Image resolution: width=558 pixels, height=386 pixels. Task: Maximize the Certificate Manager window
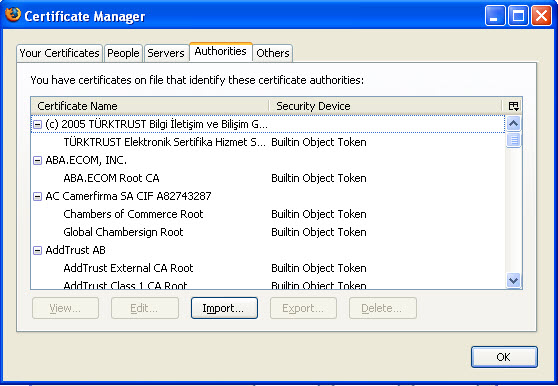(518, 16)
